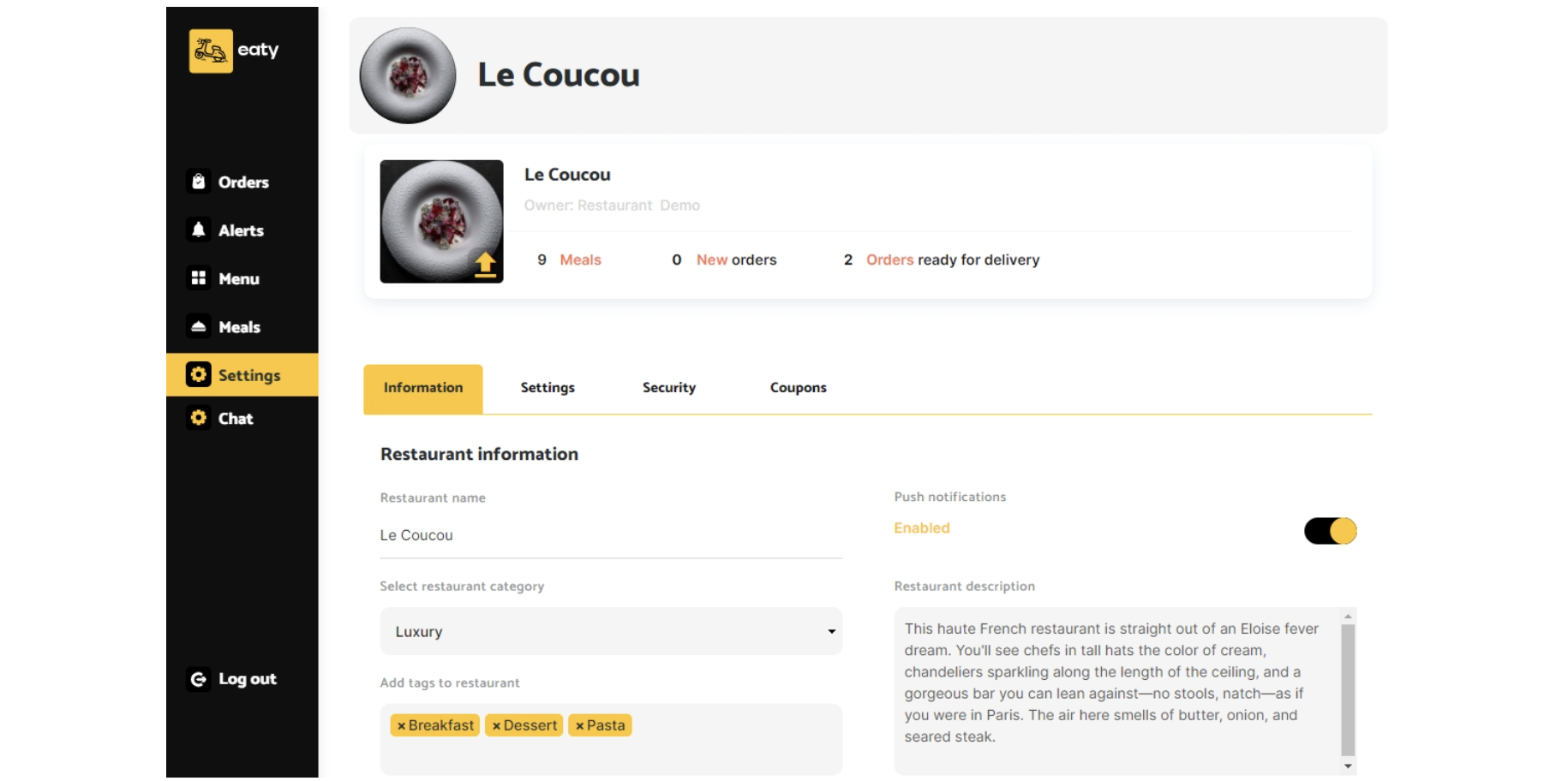Open Orders via its clipboard icon
Viewport: 1568px width, 781px height.
coord(199,182)
